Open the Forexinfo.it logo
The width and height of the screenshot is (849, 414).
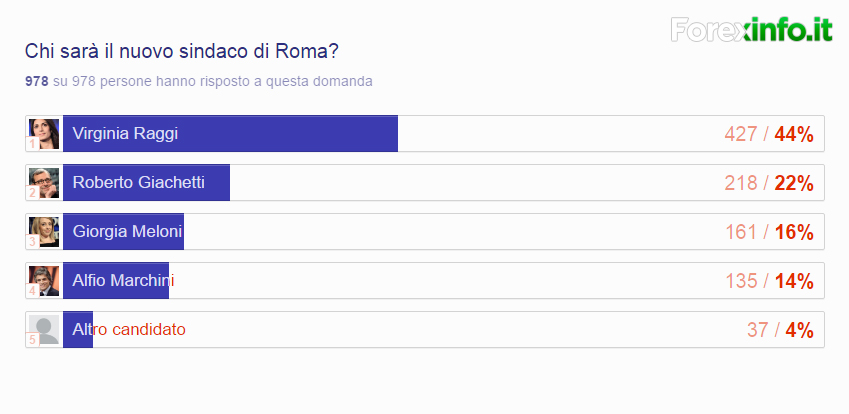tap(751, 30)
